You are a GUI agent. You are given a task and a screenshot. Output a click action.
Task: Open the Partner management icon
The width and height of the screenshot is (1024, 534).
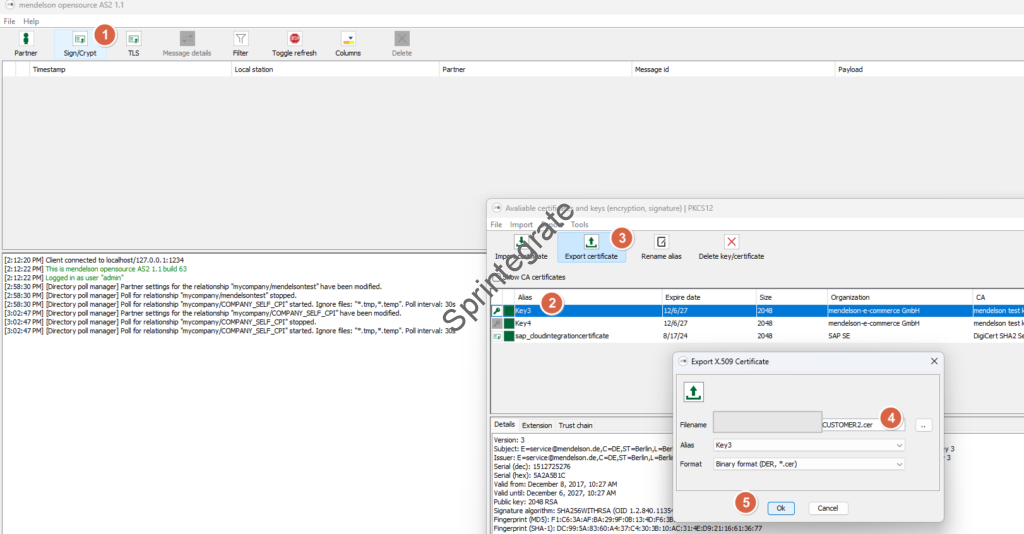26,39
